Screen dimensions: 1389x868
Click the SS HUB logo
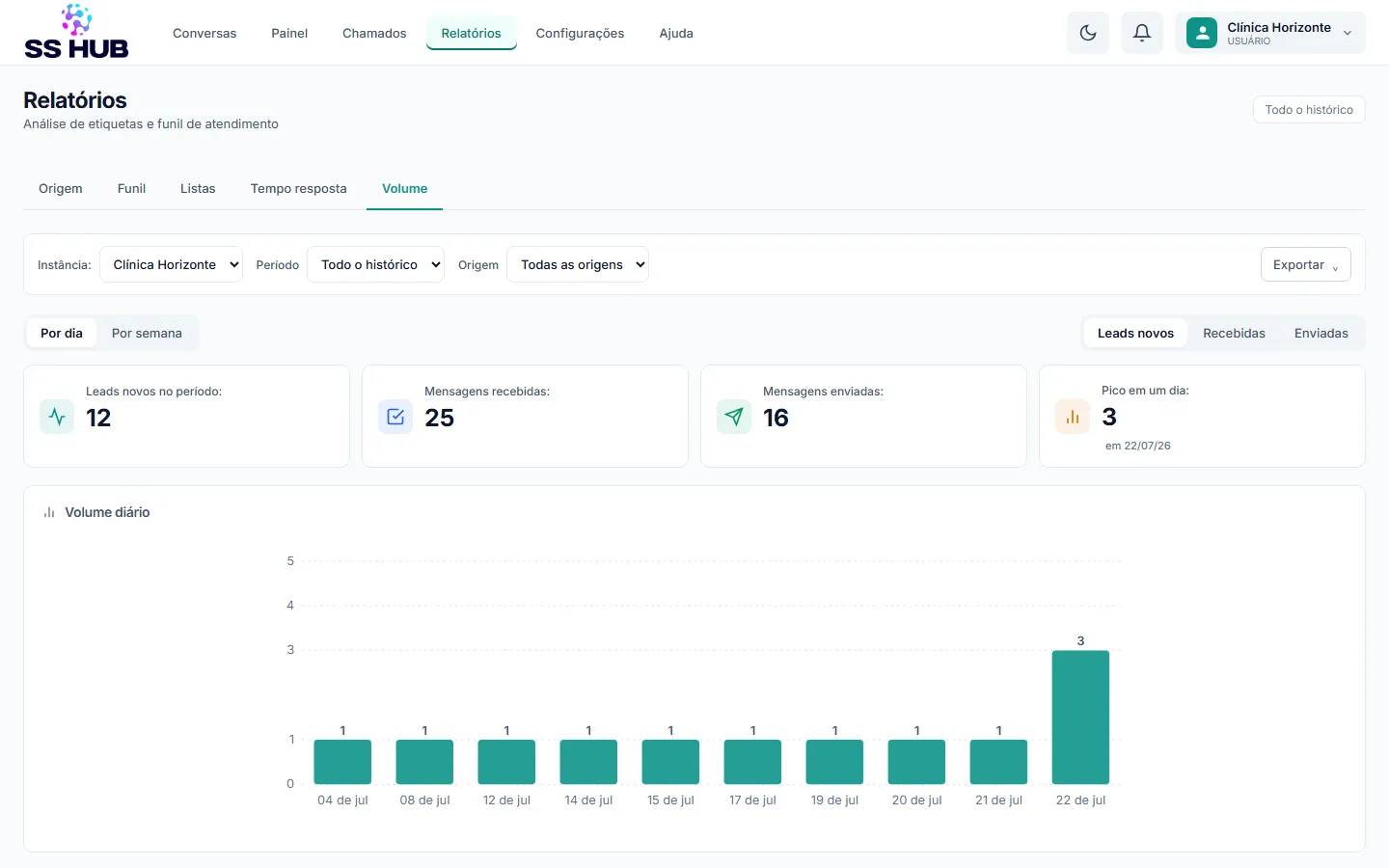tap(76, 32)
